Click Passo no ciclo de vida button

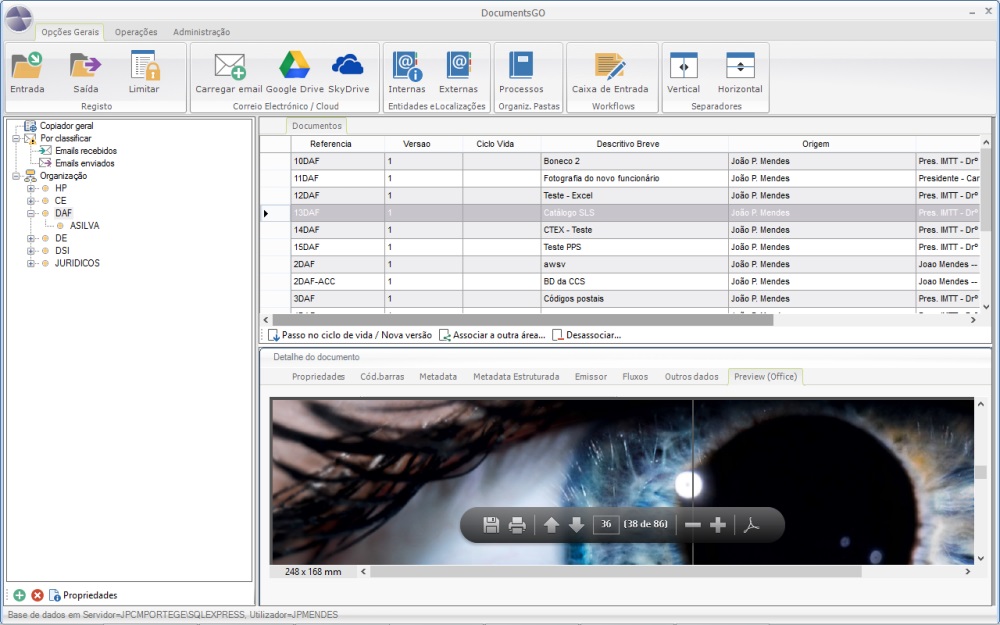tap(350, 335)
